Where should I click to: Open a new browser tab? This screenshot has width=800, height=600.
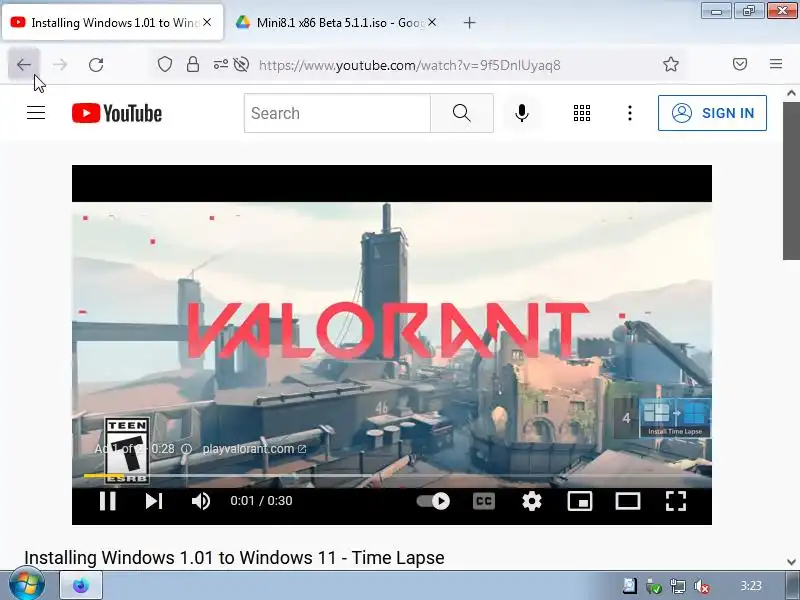[x=469, y=22]
